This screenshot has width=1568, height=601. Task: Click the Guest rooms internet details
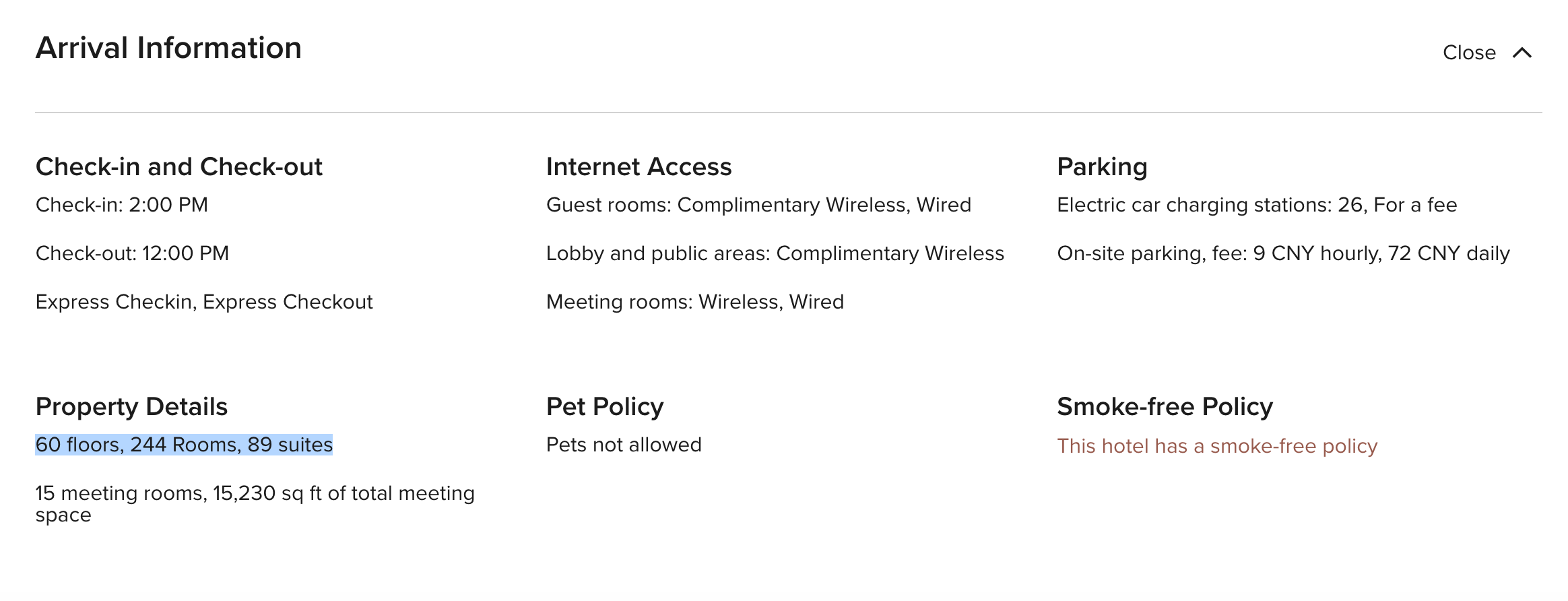tap(758, 205)
